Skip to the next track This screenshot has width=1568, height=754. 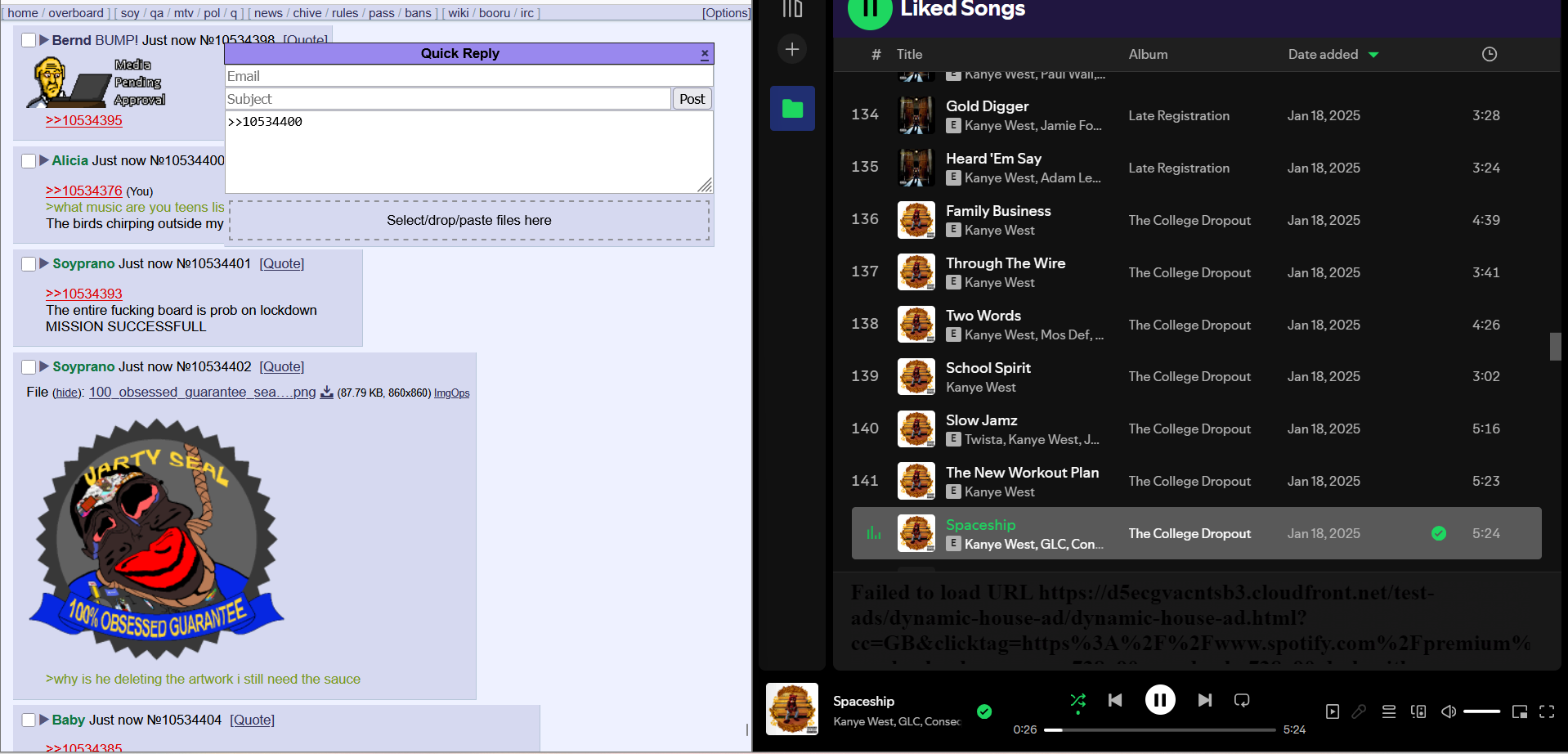click(x=1204, y=700)
